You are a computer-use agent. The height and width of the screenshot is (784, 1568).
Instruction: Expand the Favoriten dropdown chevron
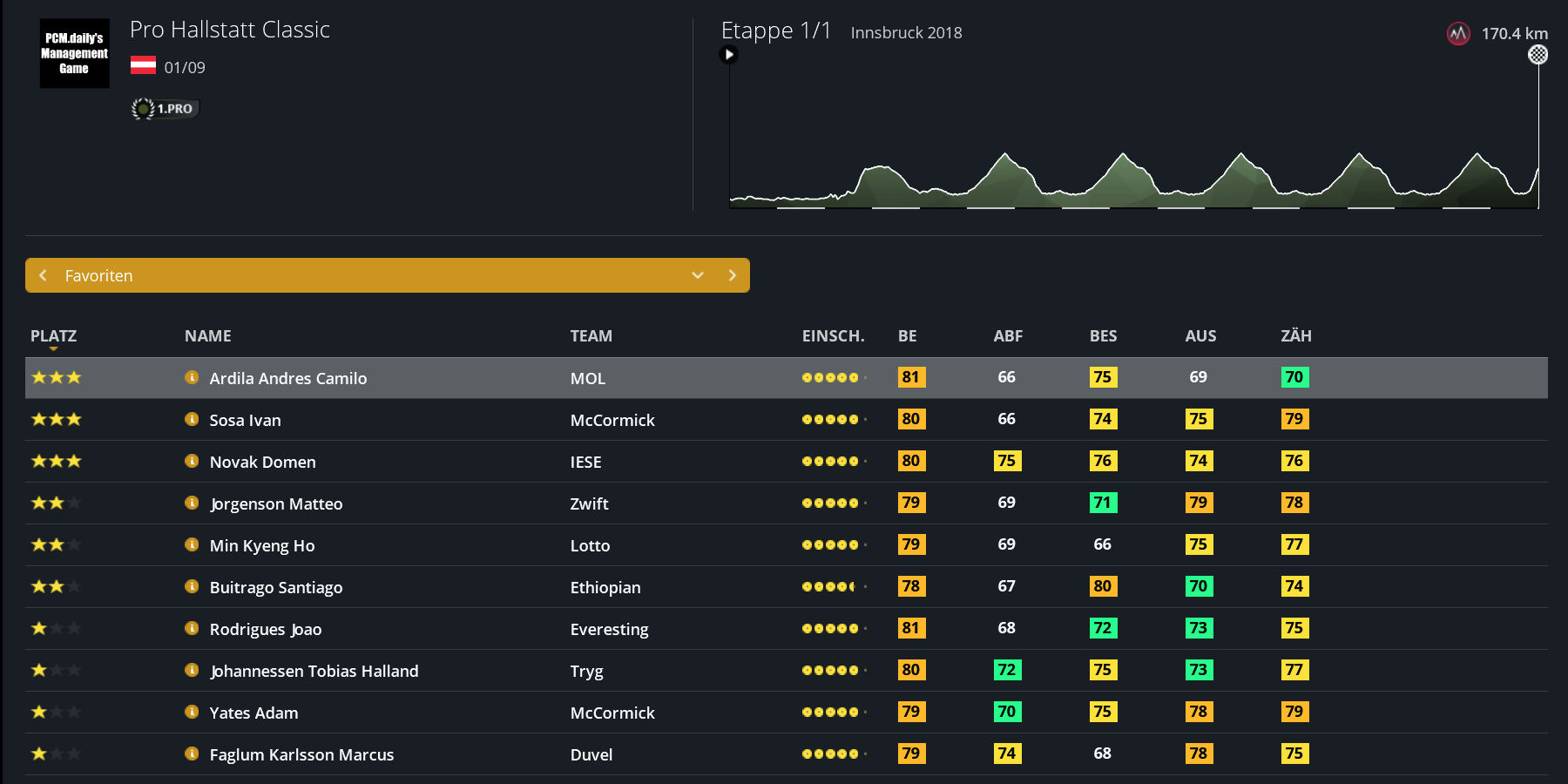(698, 275)
